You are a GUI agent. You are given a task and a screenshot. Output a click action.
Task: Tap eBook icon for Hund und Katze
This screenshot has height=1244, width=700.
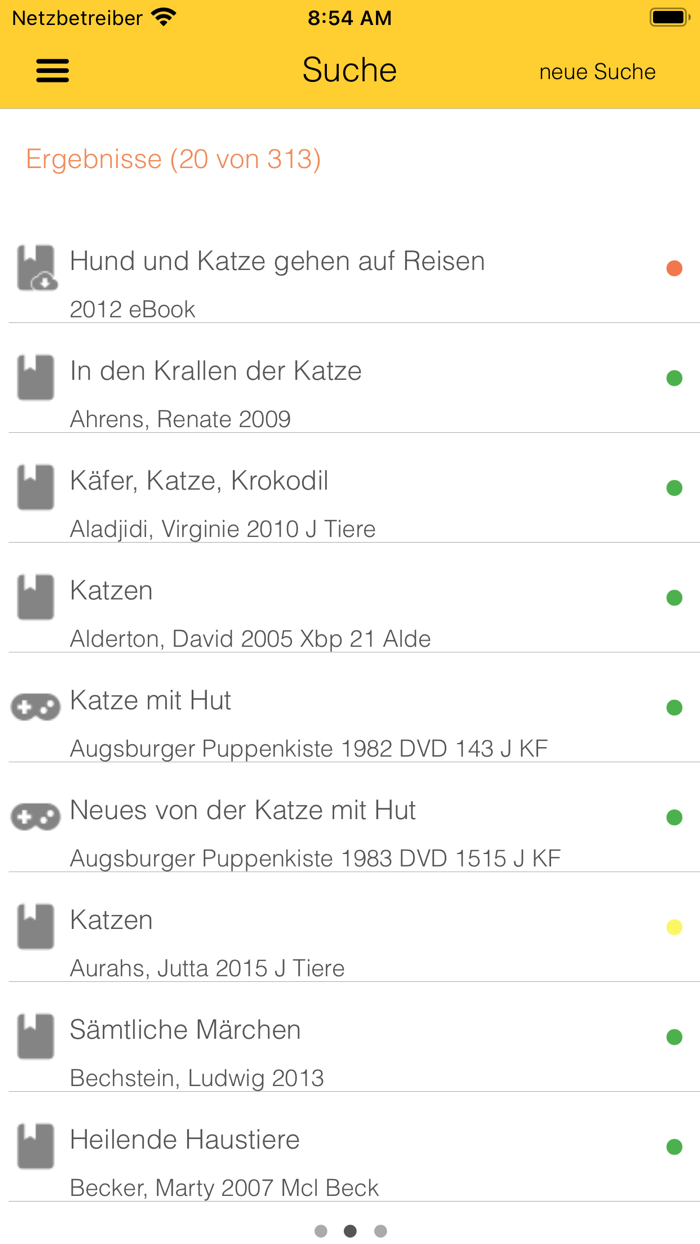[36, 269]
